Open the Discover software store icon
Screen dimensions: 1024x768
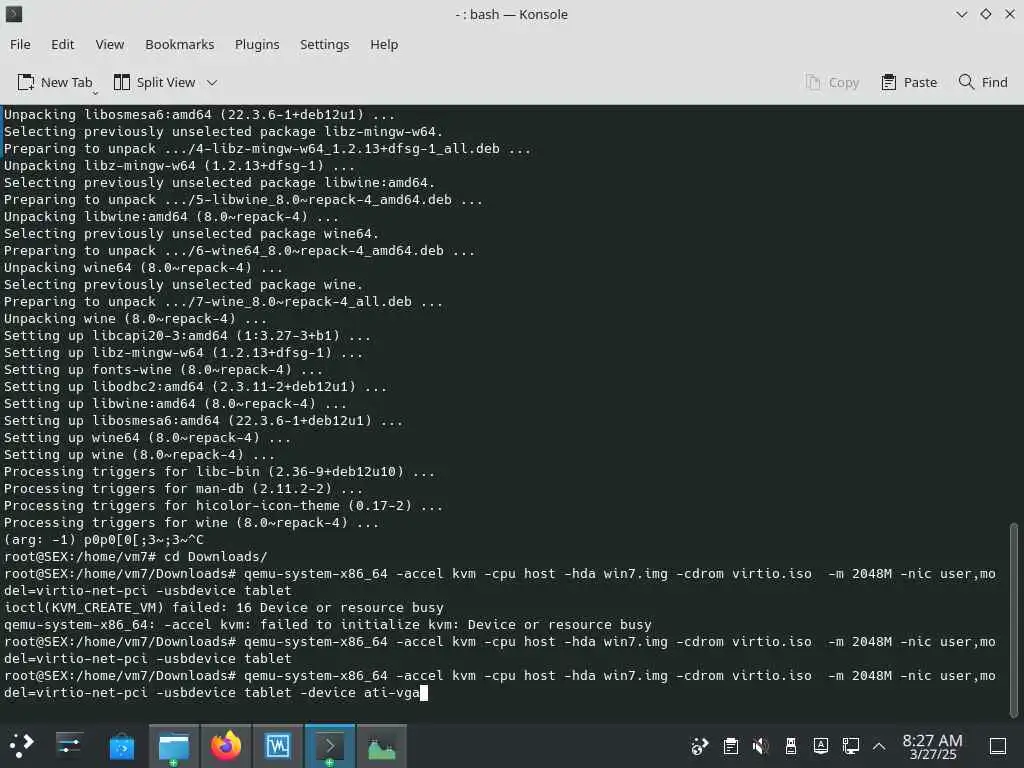tap(121, 745)
